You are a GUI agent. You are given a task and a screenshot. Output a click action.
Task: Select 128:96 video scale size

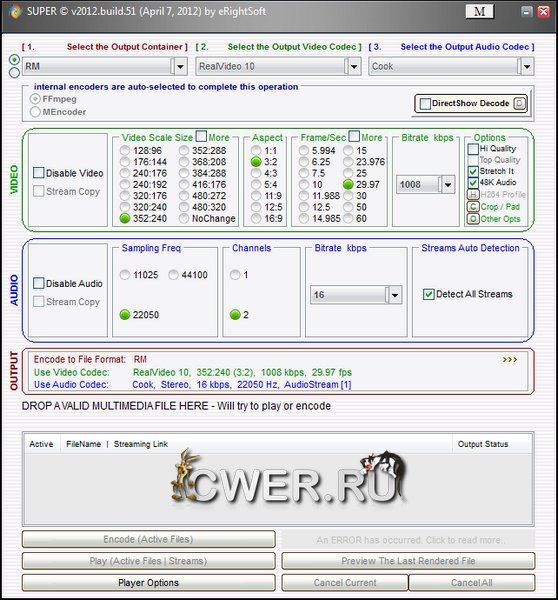coord(125,150)
